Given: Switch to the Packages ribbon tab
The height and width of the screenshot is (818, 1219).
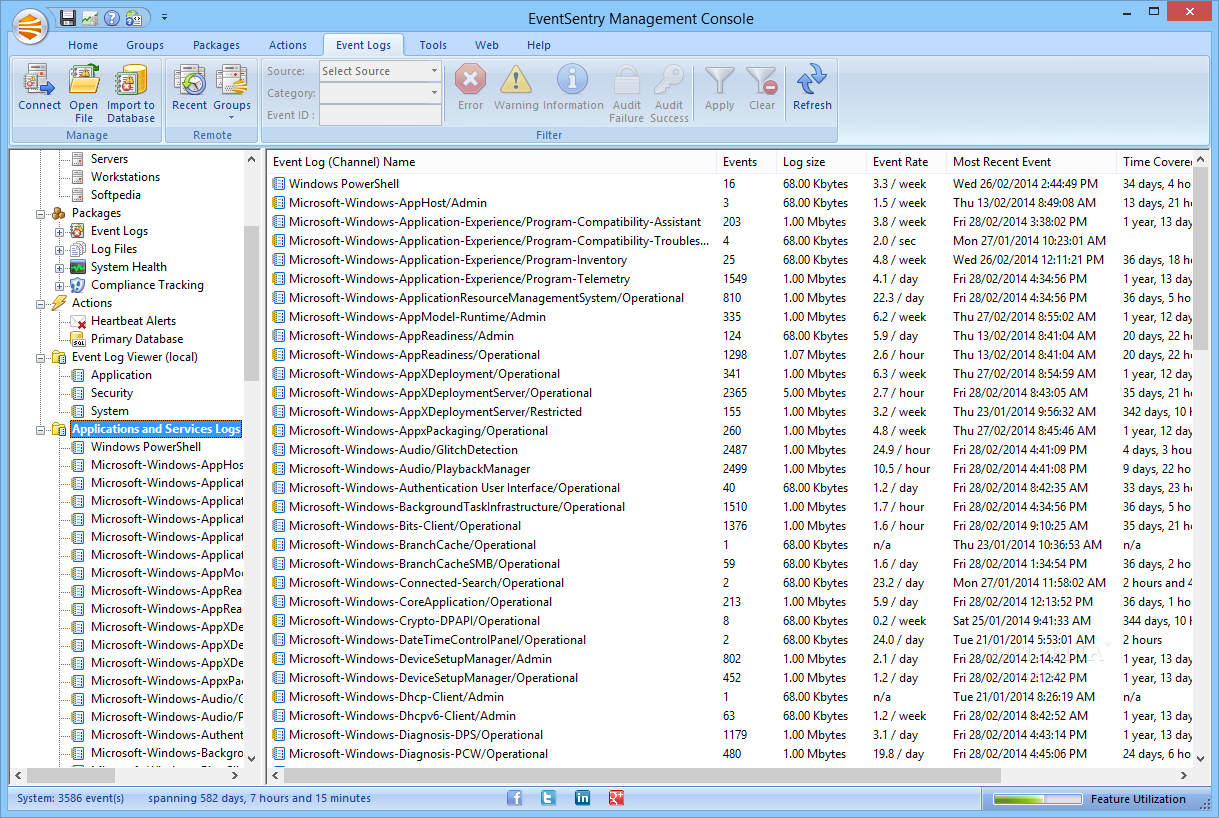Looking at the screenshot, I should (x=217, y=45).
